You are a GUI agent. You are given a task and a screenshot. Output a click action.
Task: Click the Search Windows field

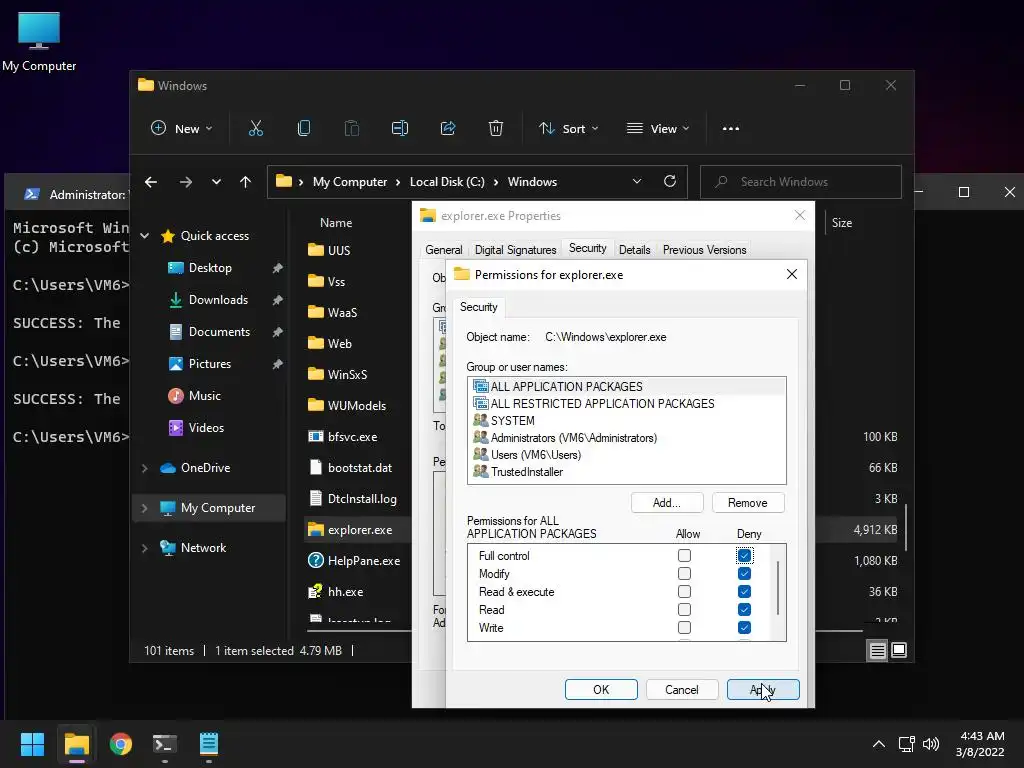point(801,182)
